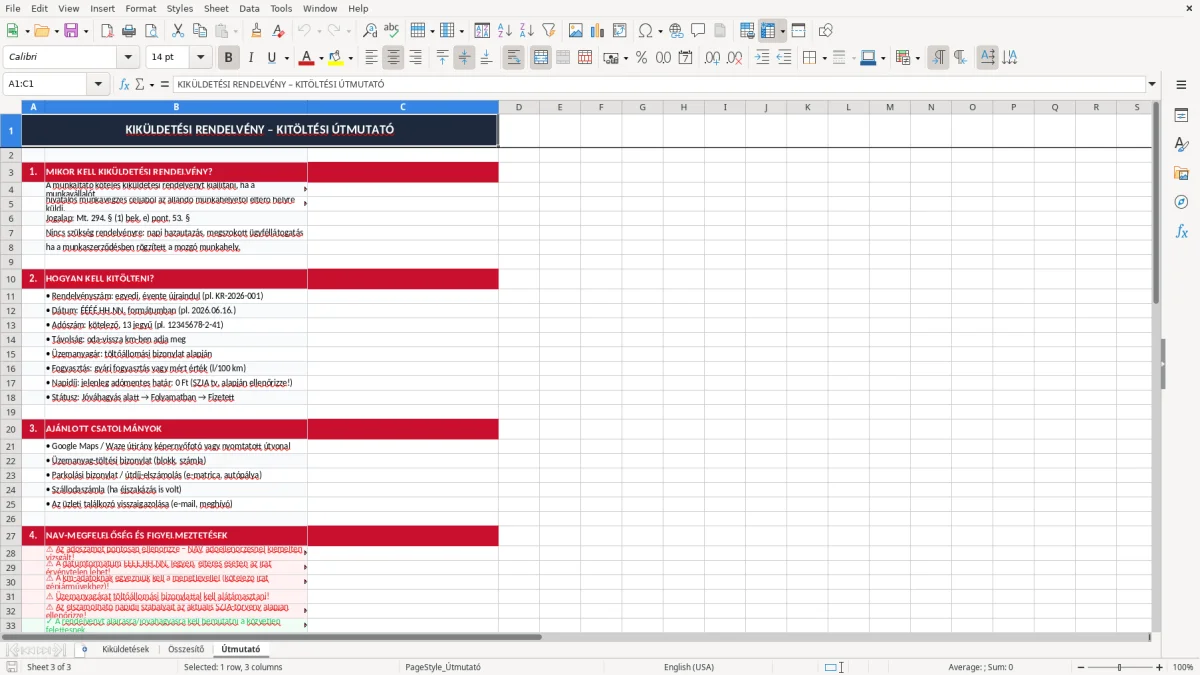The image size is (1200, 675).
Task: Open the font color dropdown arrow
Action: tap(321, 58)
